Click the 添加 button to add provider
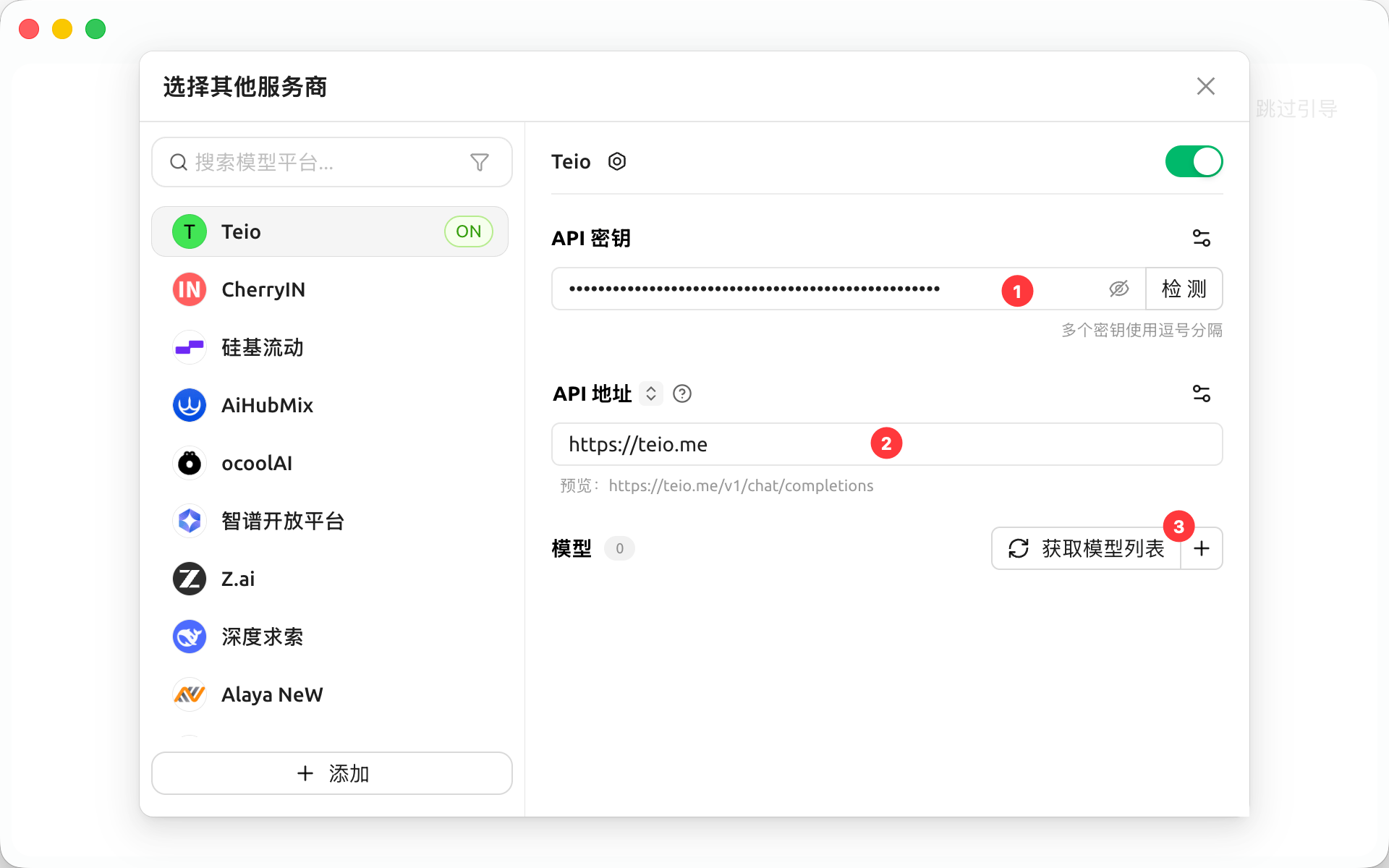 point(332,773)
